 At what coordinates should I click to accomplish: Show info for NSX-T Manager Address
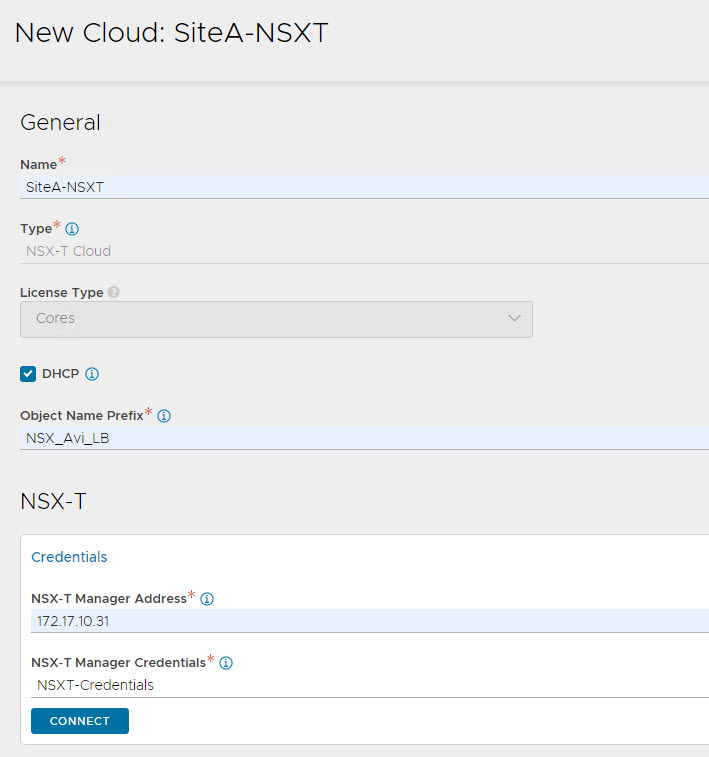[207, 599]
